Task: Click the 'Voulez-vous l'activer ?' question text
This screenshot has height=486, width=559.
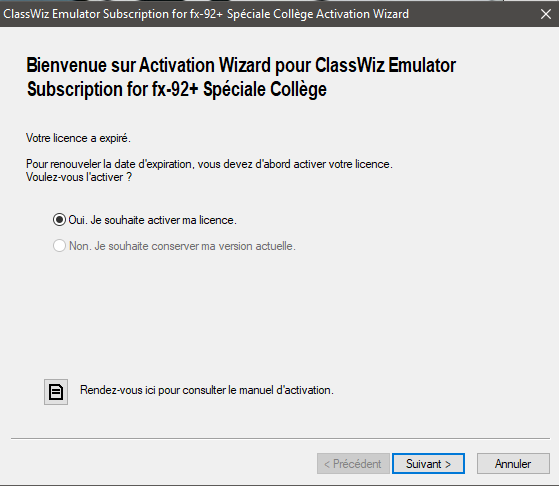Action: click(79, 177)
